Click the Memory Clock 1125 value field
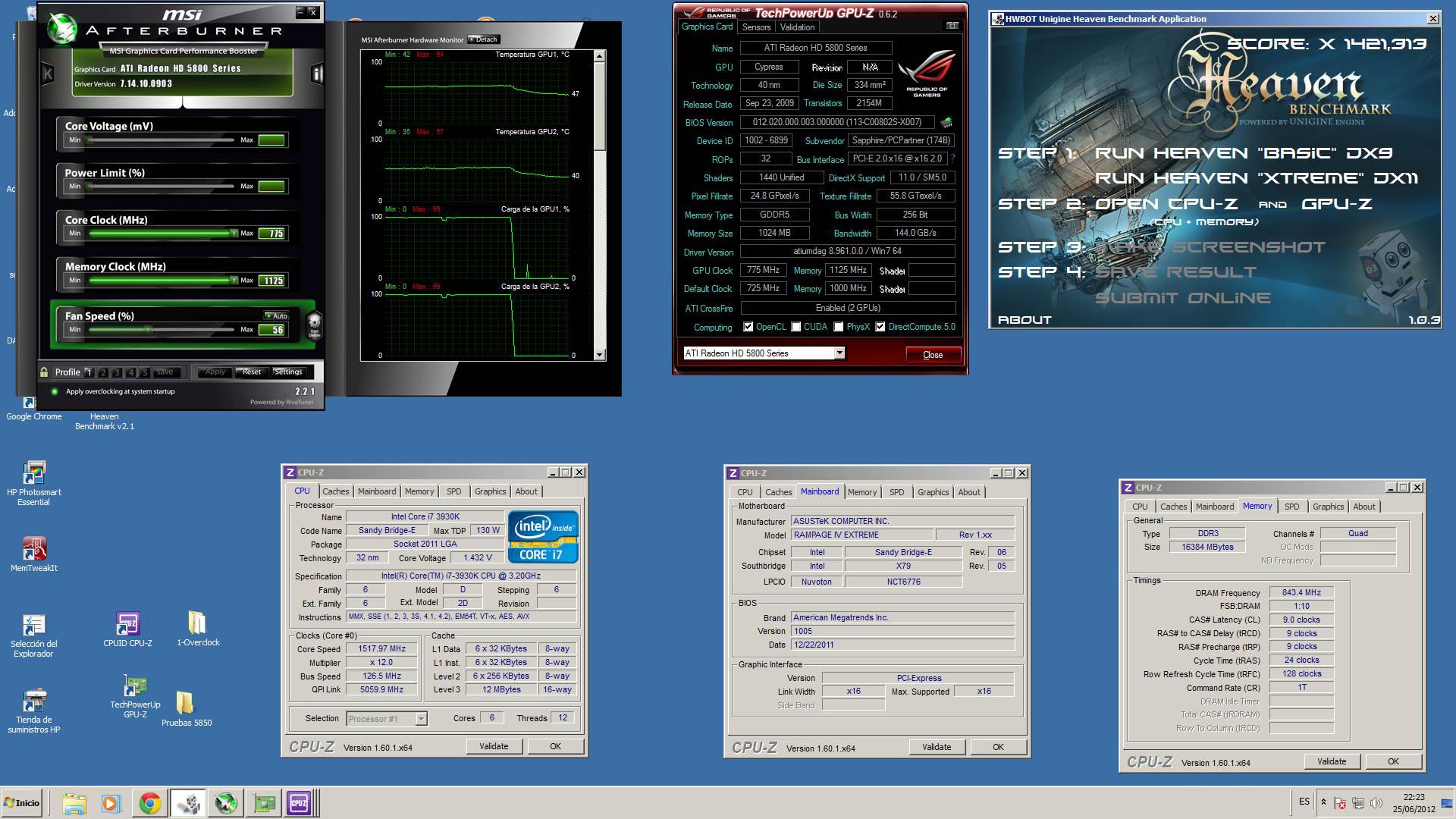The width and height of the screenshot is (1456, 819). (271, 281)
